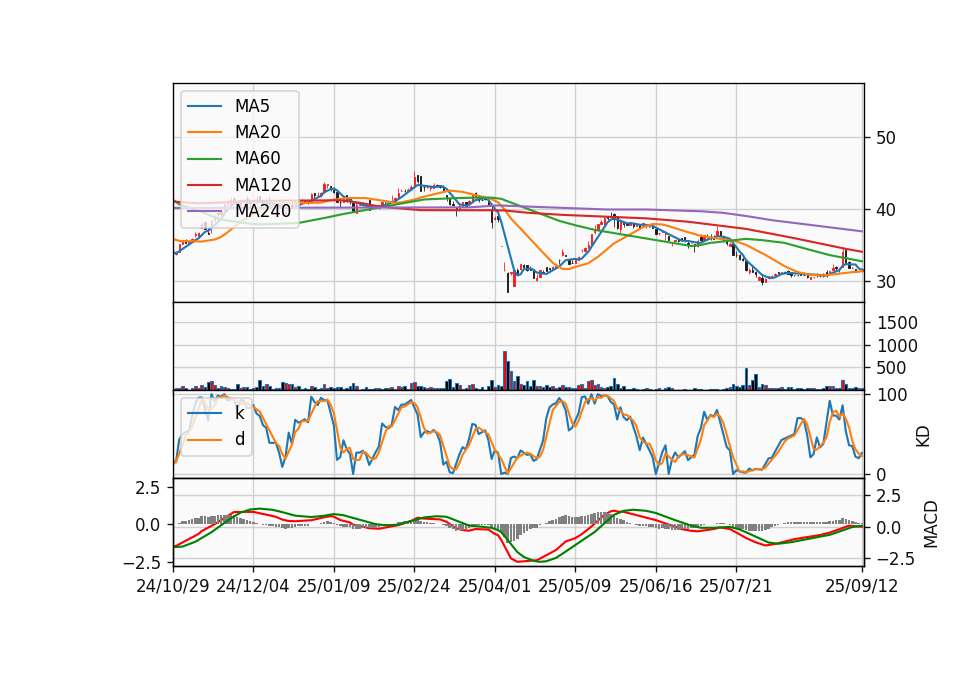Click the MA240 legend label
This screenshot has height=690, width=960.
point(263,211)
